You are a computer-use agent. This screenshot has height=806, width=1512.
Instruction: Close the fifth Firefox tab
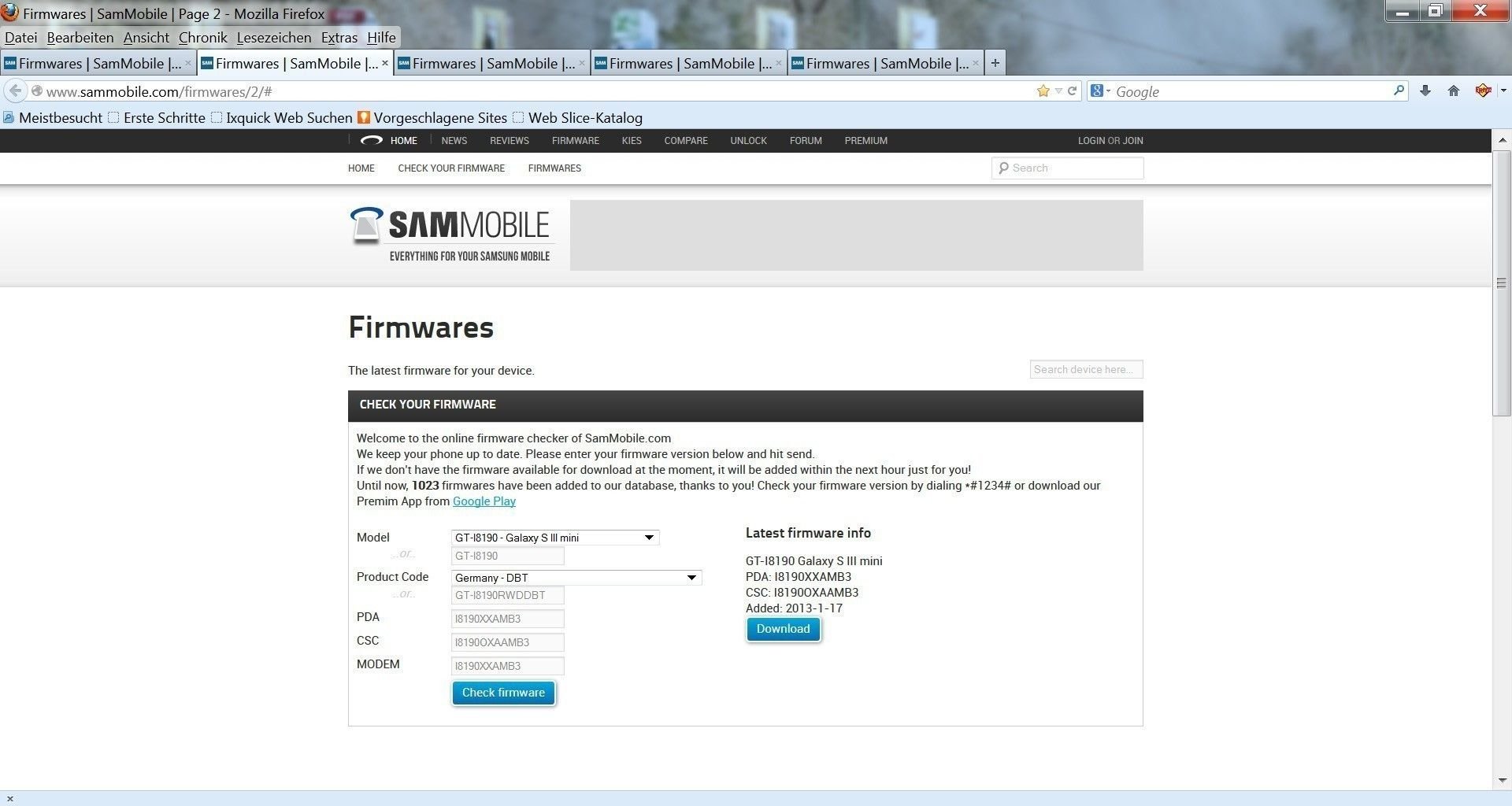[976, 64]
